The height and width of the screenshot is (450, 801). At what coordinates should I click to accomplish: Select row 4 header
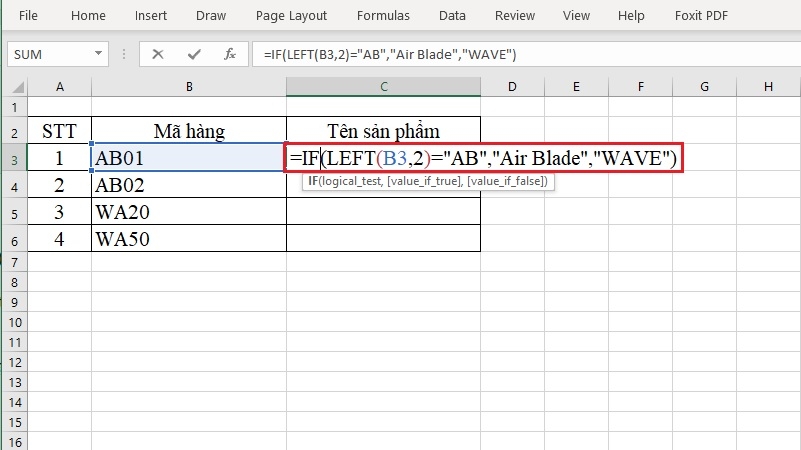pyautogui.click(x=15, y=186)
